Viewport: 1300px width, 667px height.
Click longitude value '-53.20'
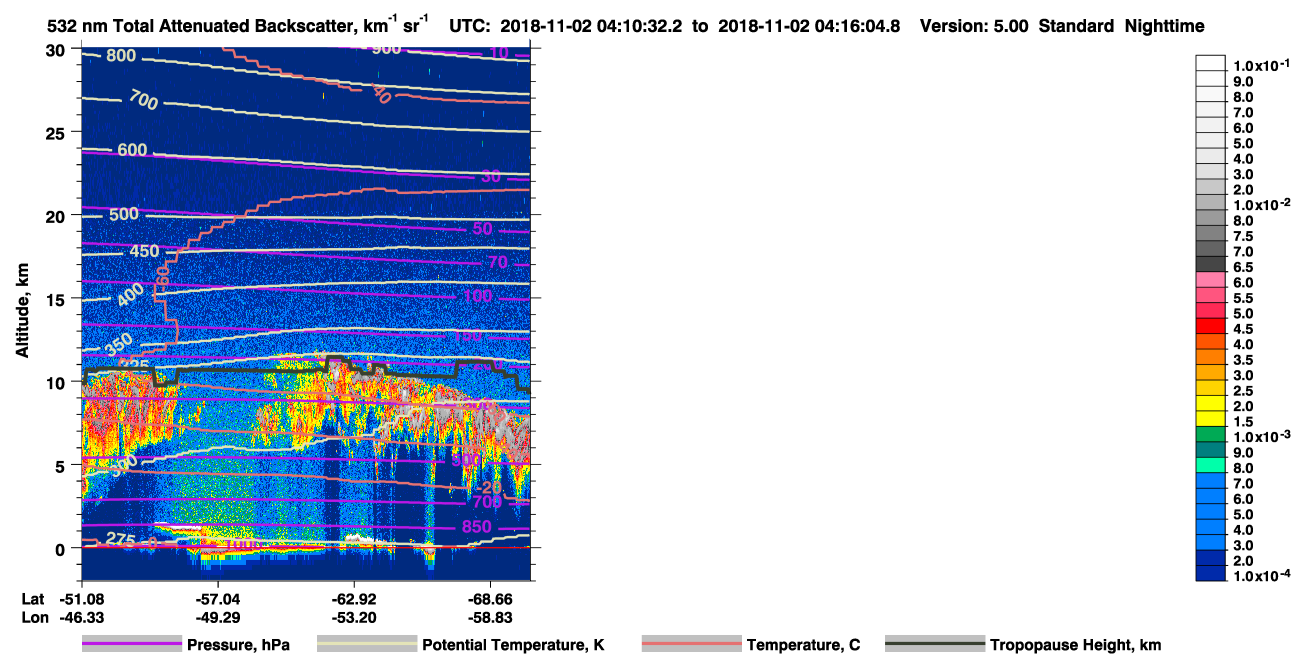[354, 617]
